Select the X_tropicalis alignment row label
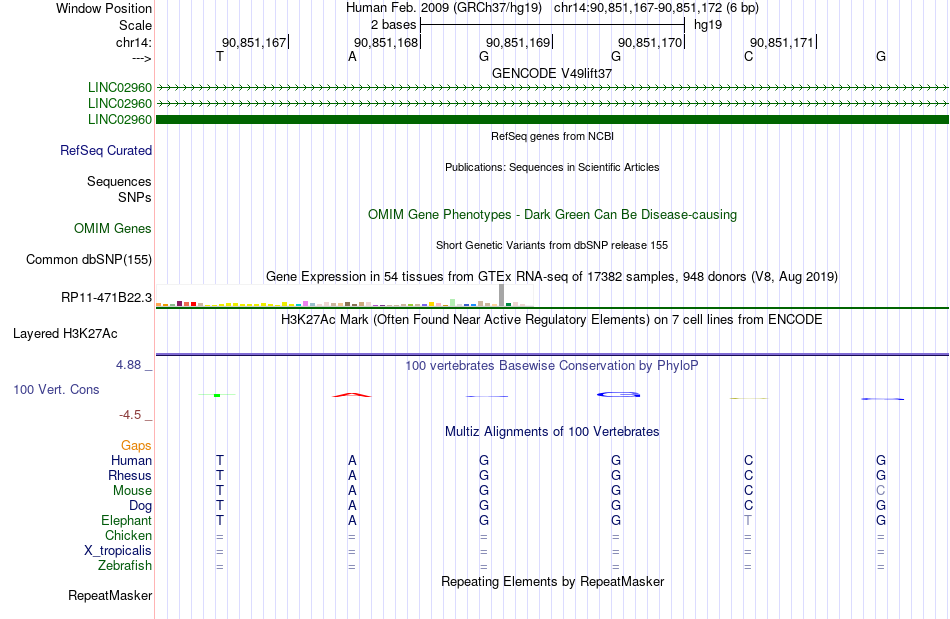Screen dimensions: 950x619 tap(118, 551)
